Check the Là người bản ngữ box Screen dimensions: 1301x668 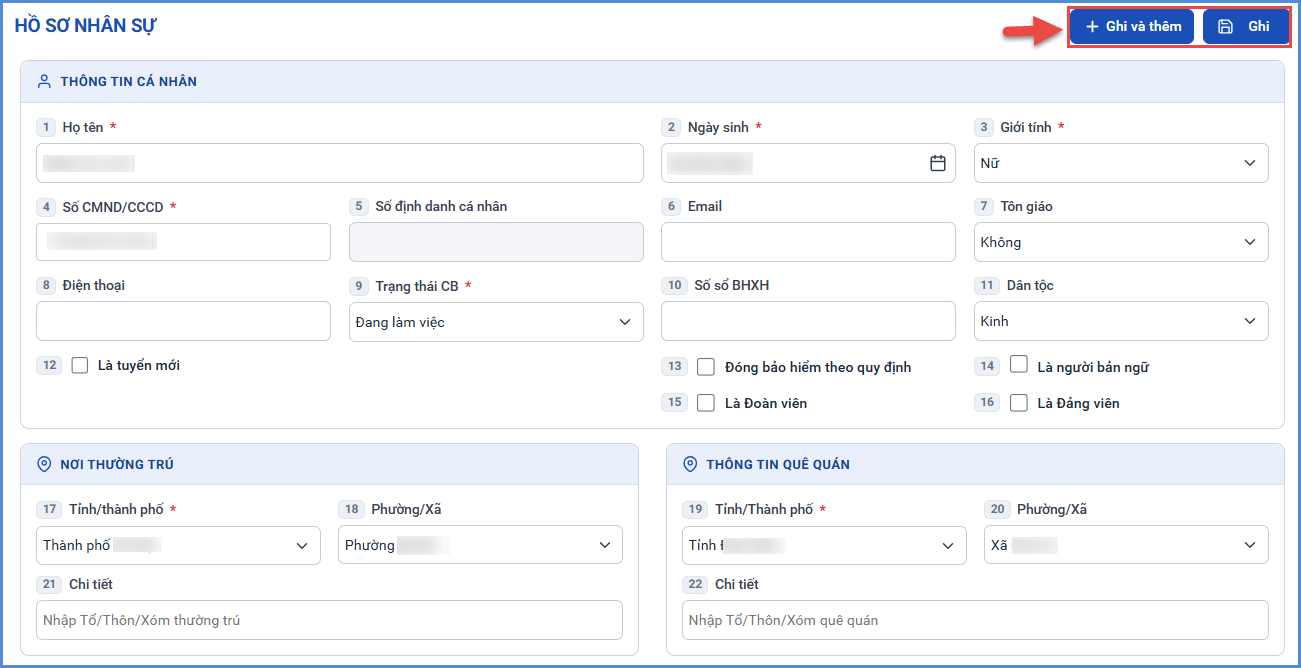[x=1019, y=365]
